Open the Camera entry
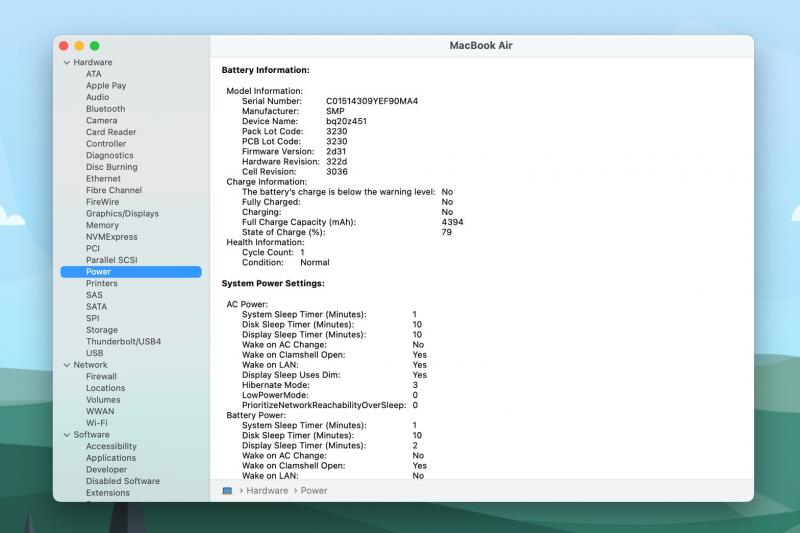Viewport: 800px width, 533px height. 101,120
